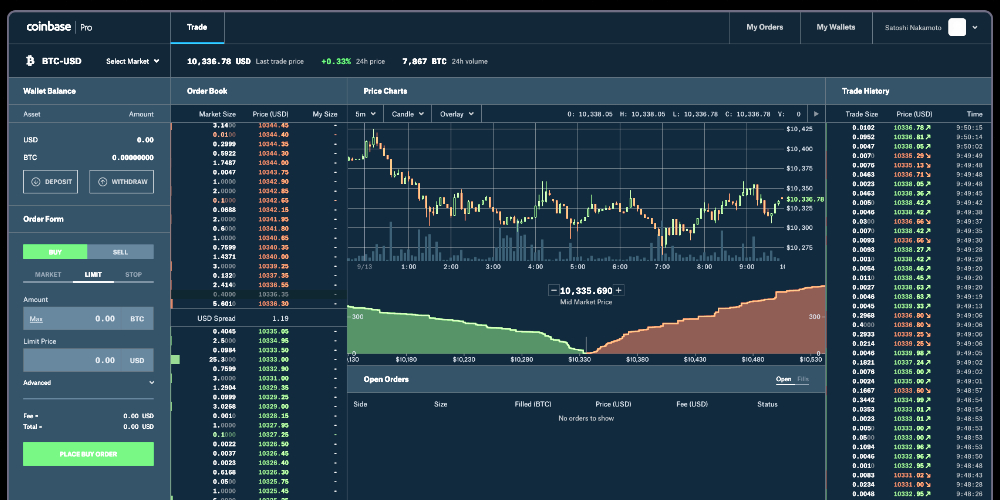1000x500 pixels.
Task: Increase mid market price aggregation with plus
Action: tap(618, 290)
